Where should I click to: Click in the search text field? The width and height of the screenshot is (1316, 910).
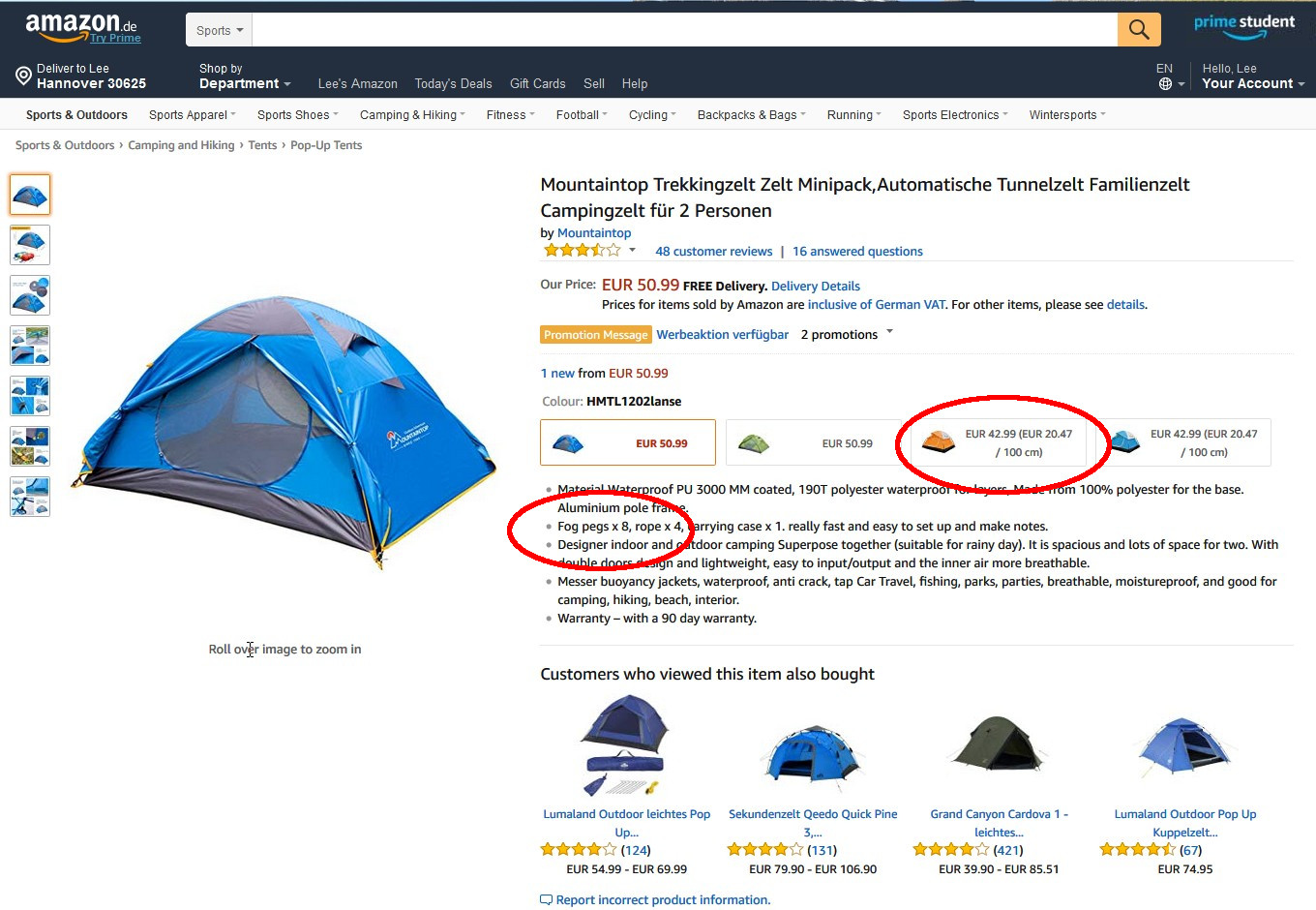(683, 30)
